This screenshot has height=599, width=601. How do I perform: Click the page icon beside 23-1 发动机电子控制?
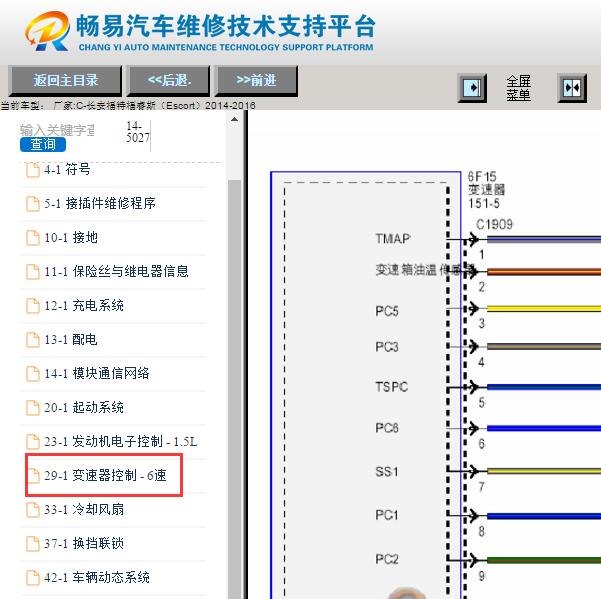click(33, 442)
